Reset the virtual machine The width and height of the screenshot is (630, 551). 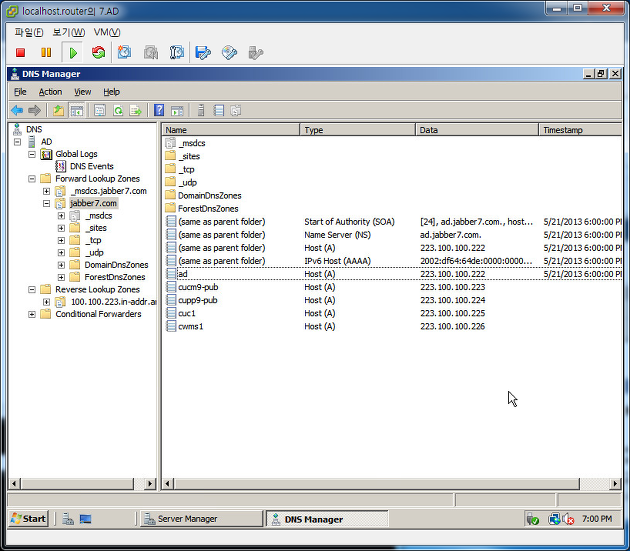click(x=98, y=53)
